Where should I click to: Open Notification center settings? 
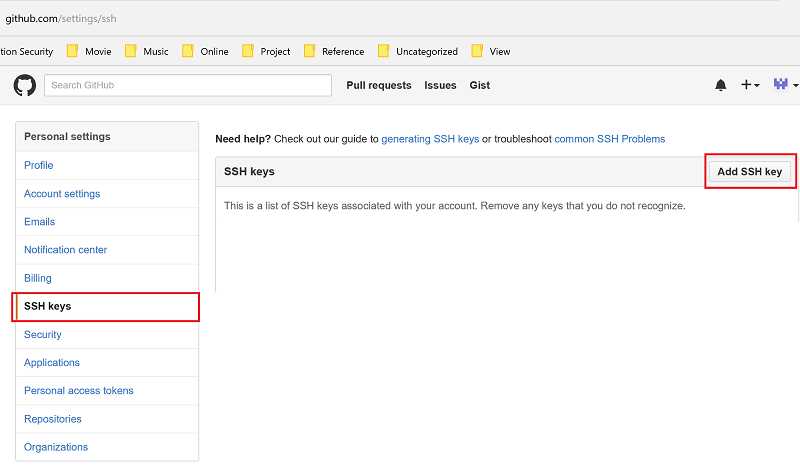click(x=107, y=250)
